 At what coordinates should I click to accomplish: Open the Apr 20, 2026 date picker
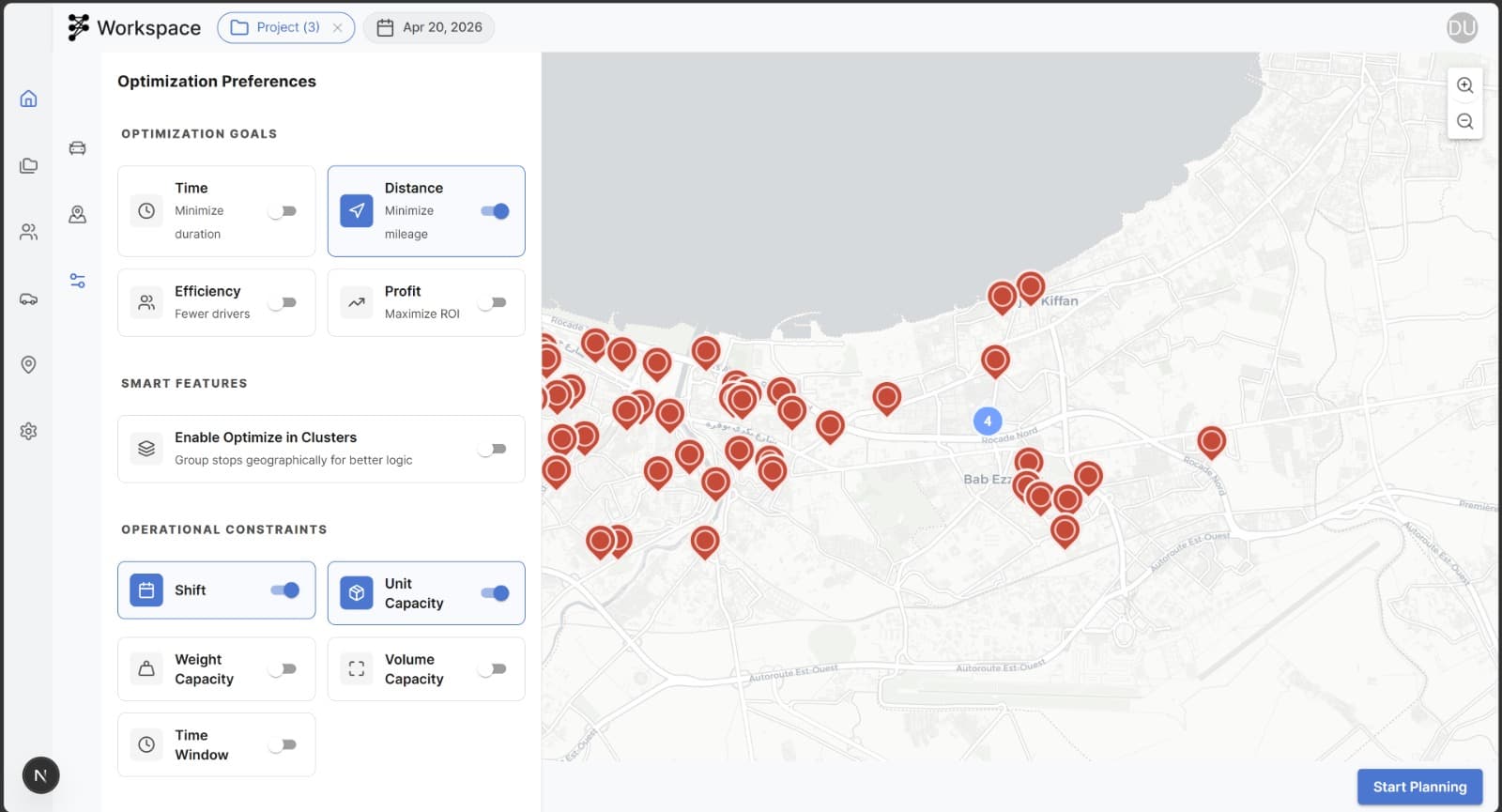[x=429, y=27]
